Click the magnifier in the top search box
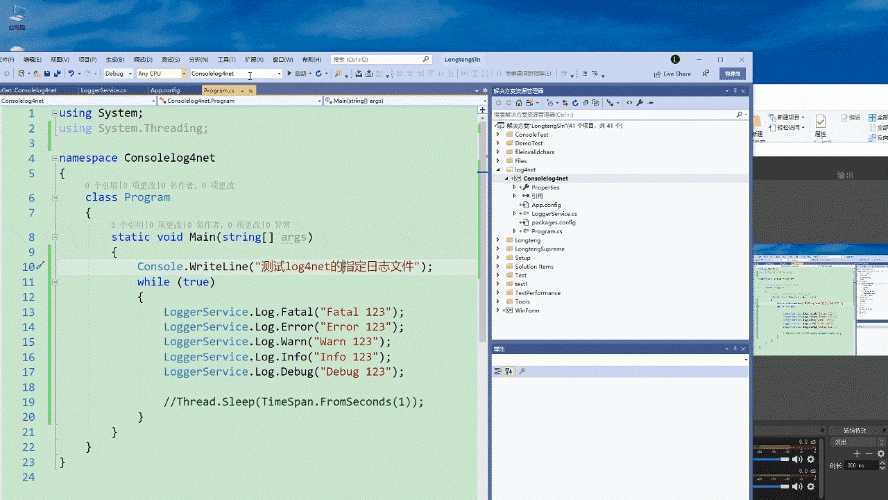This screenshot has height=500, width=888. point(425,59)
